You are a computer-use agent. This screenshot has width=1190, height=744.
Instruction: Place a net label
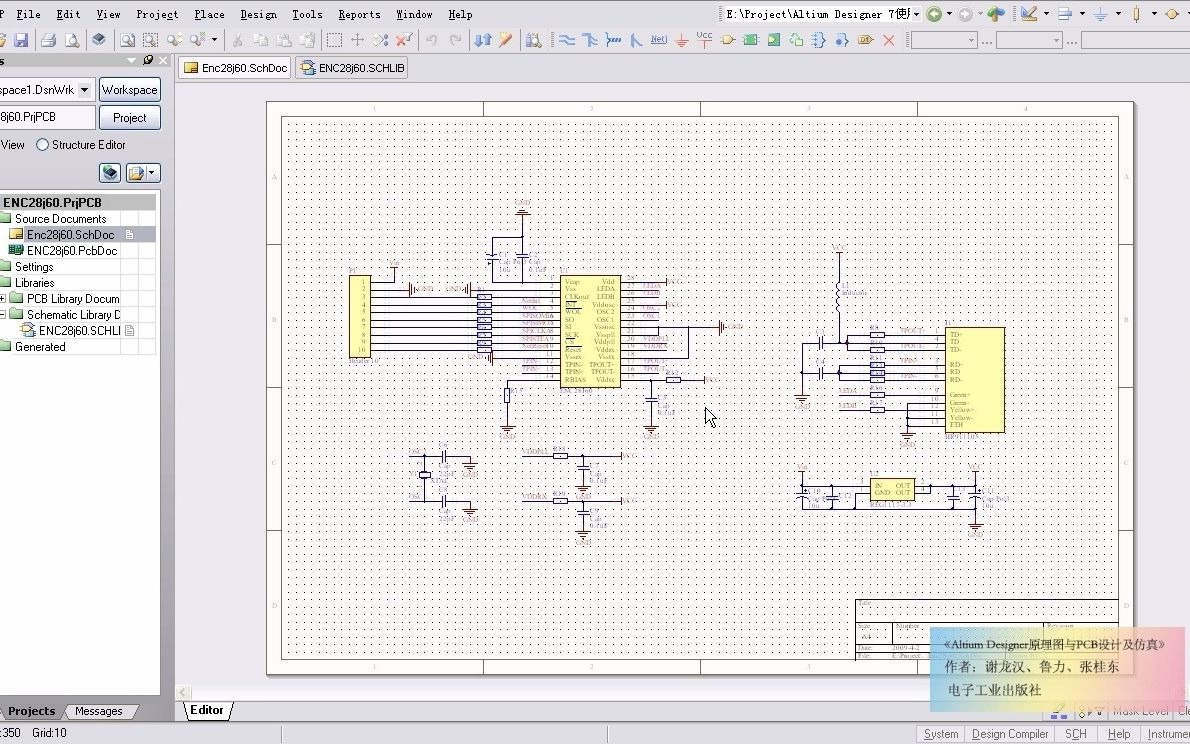coord(660,39)
